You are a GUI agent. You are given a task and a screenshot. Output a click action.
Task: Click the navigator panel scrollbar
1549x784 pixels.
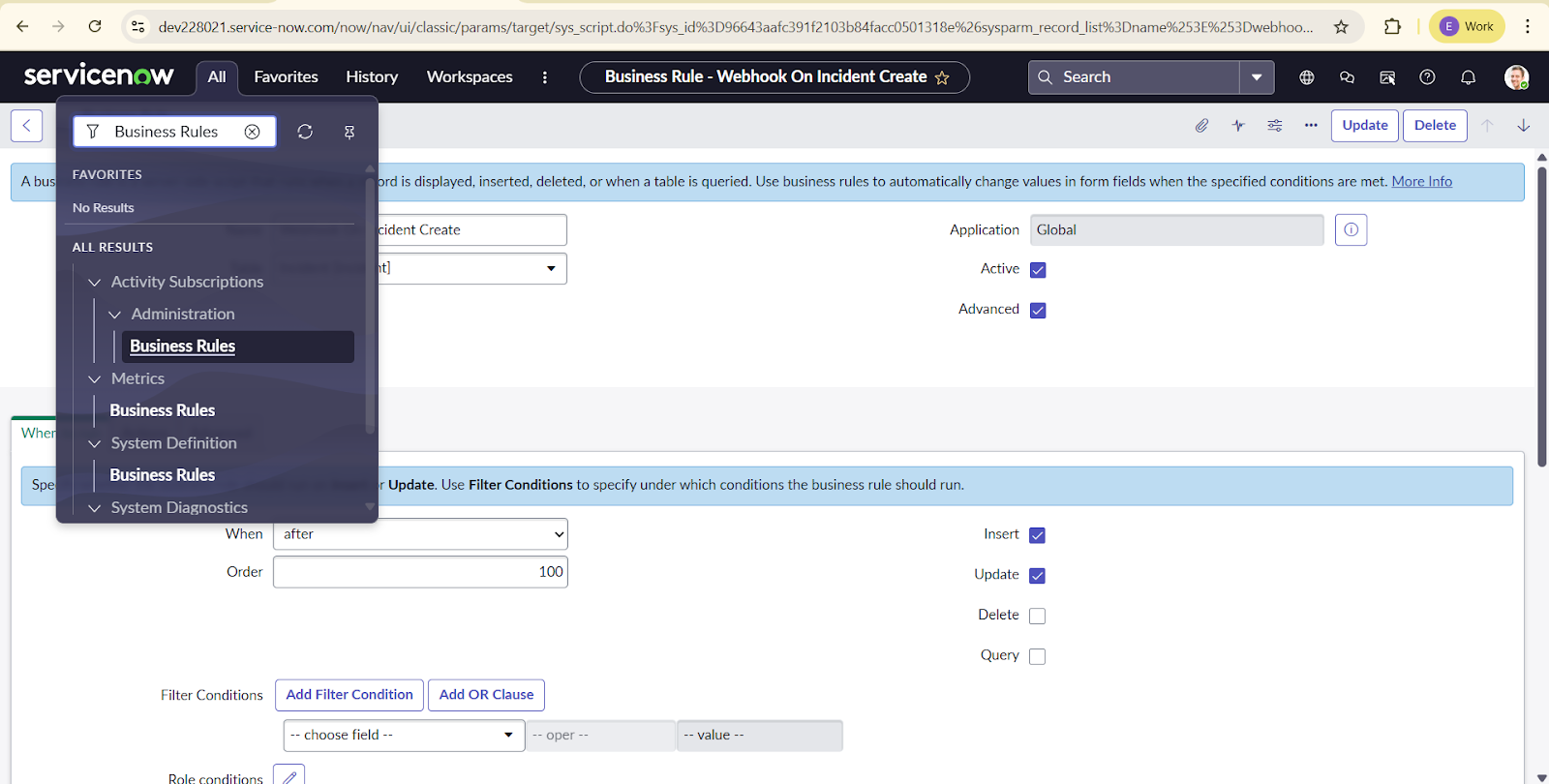[x=369, y=305]
